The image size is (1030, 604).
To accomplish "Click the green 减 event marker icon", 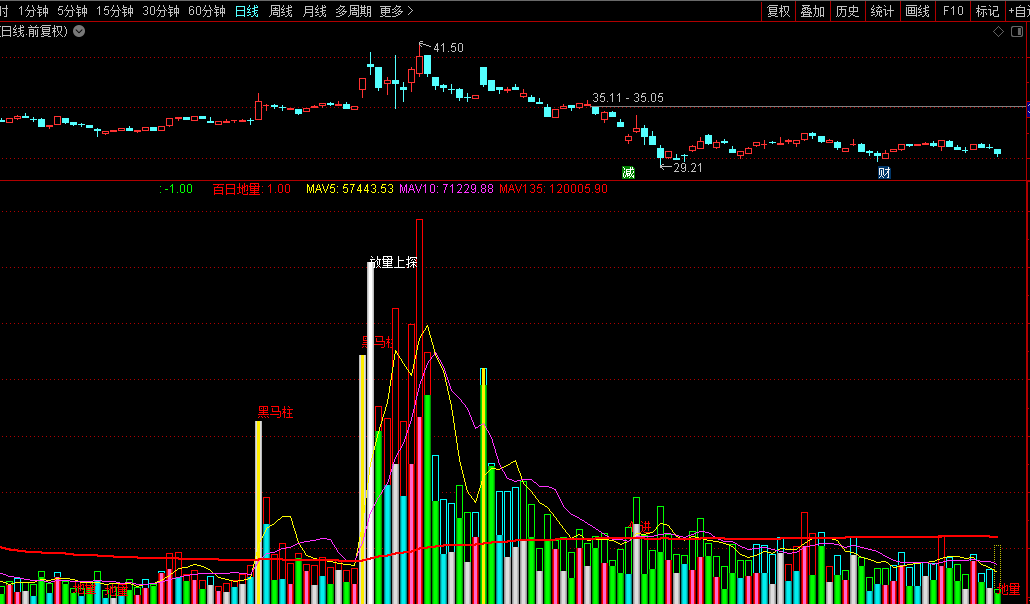I will 628,172.
